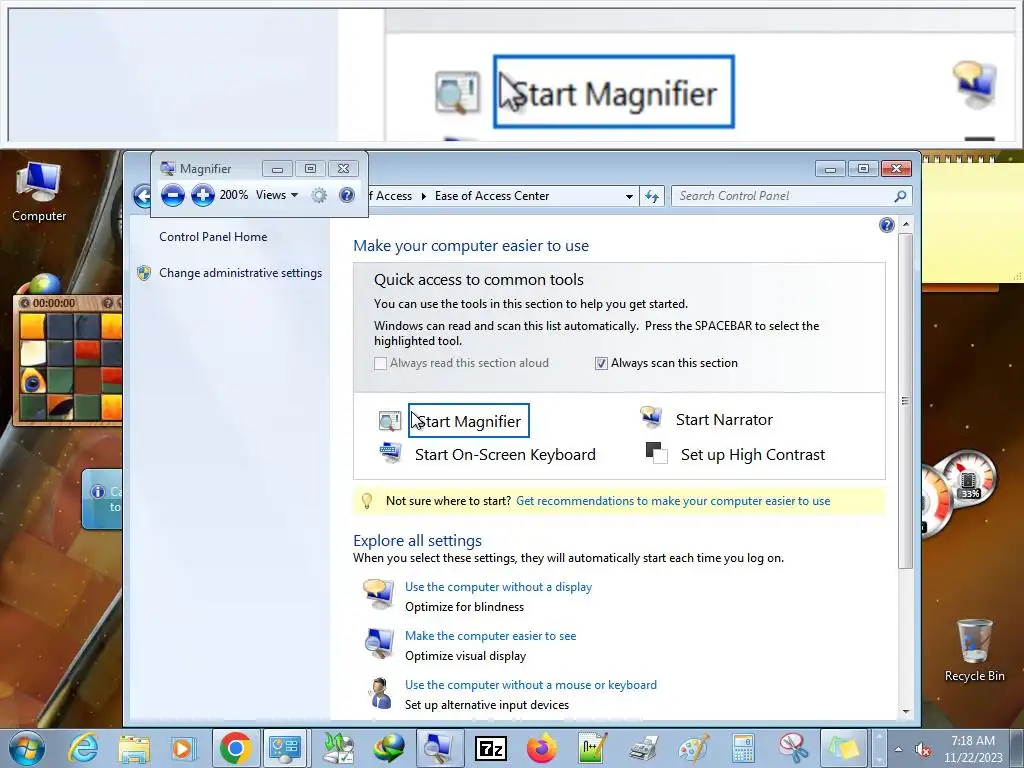Click the scrollbar down arrow
The image size is (1024, 768).
[x=905, y=712]
